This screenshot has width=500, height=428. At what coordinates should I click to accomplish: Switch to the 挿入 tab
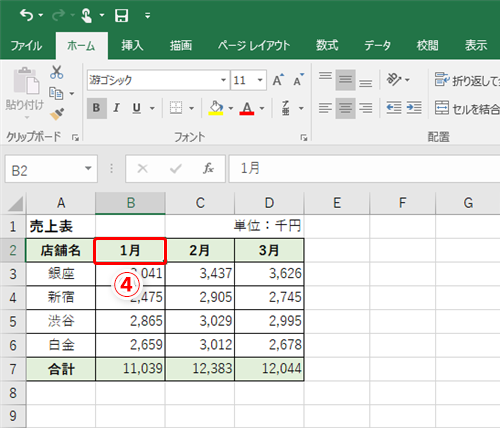point(132,45)
